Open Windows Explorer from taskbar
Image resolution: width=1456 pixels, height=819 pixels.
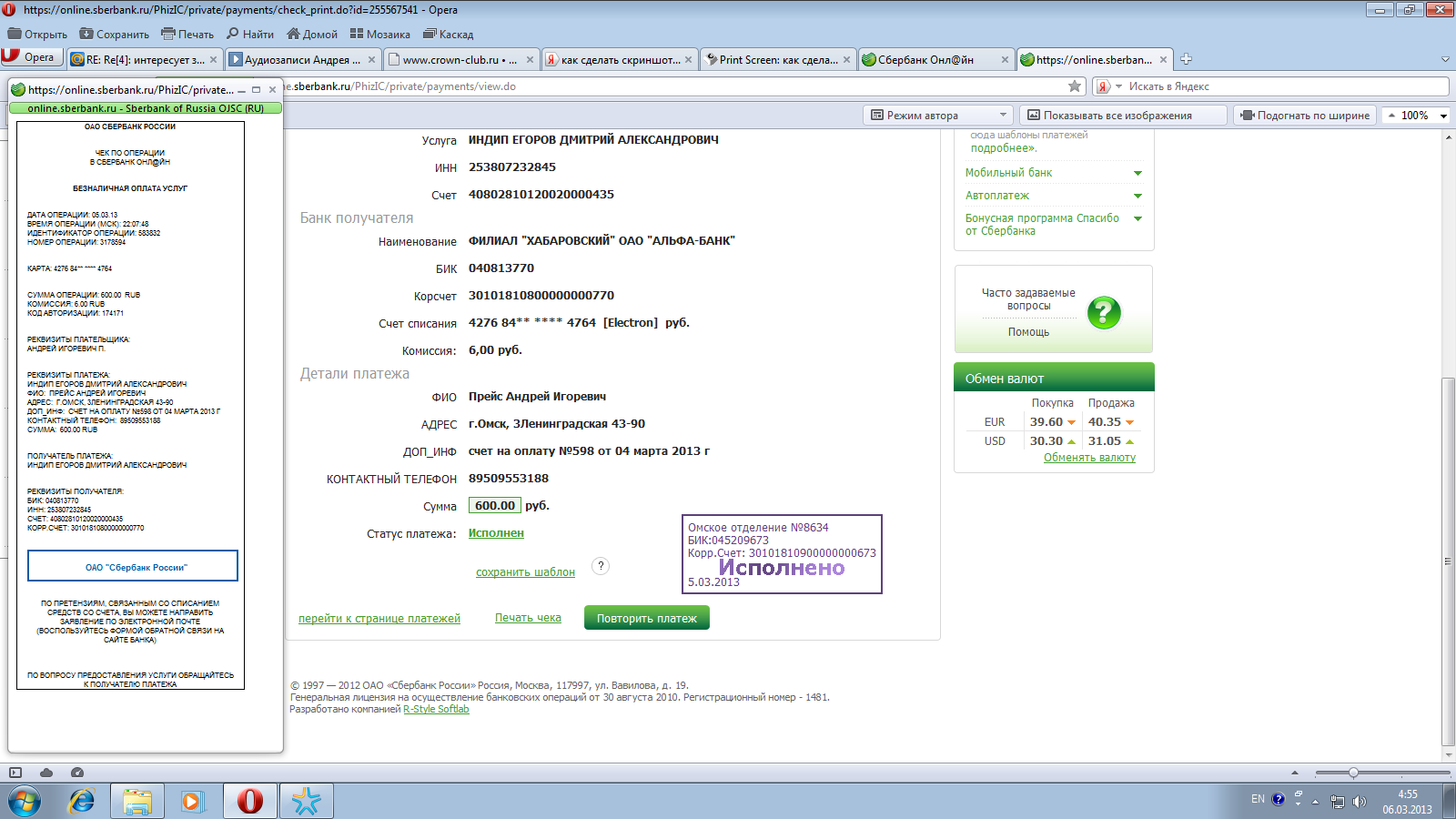(x=137, y=801)
